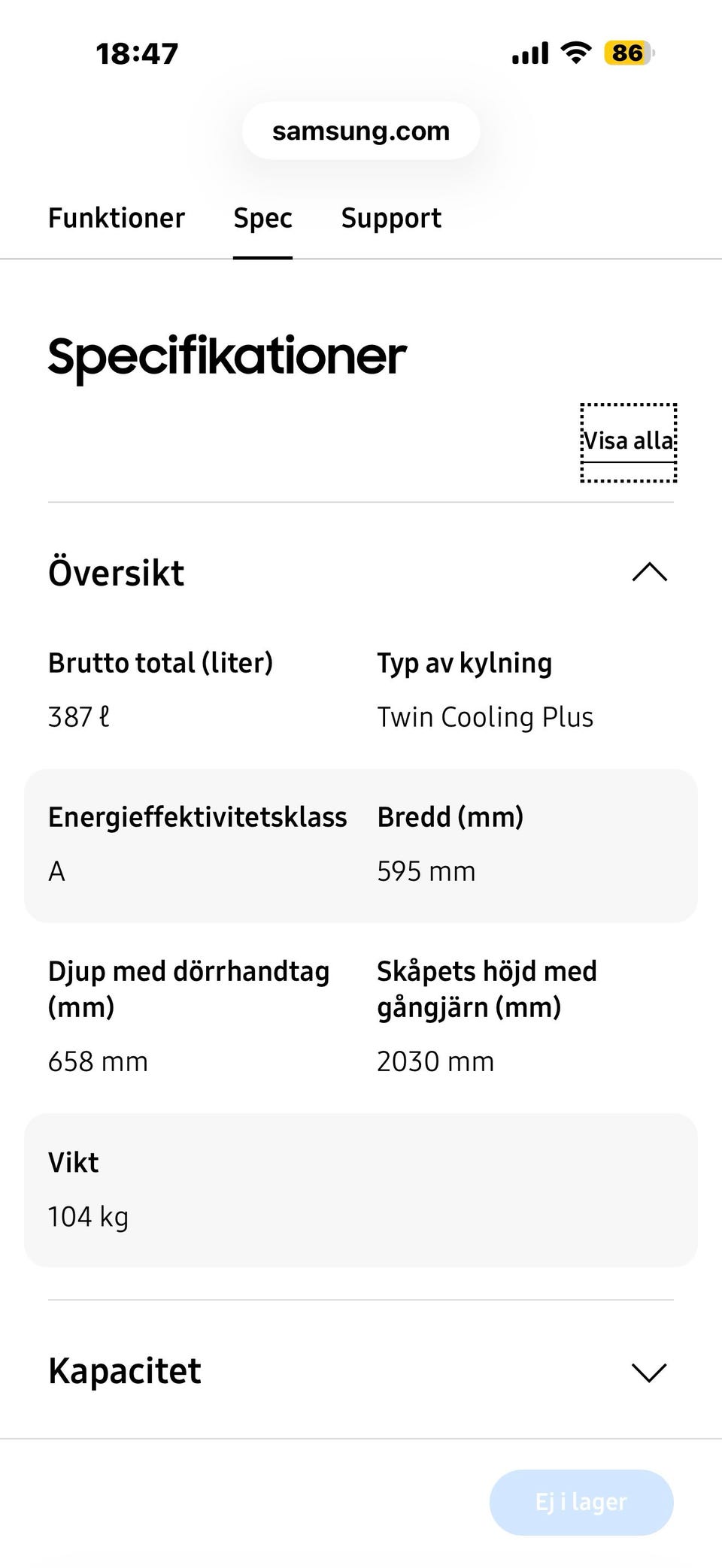Tap the Wi-Fi status icon

point(576,53)
